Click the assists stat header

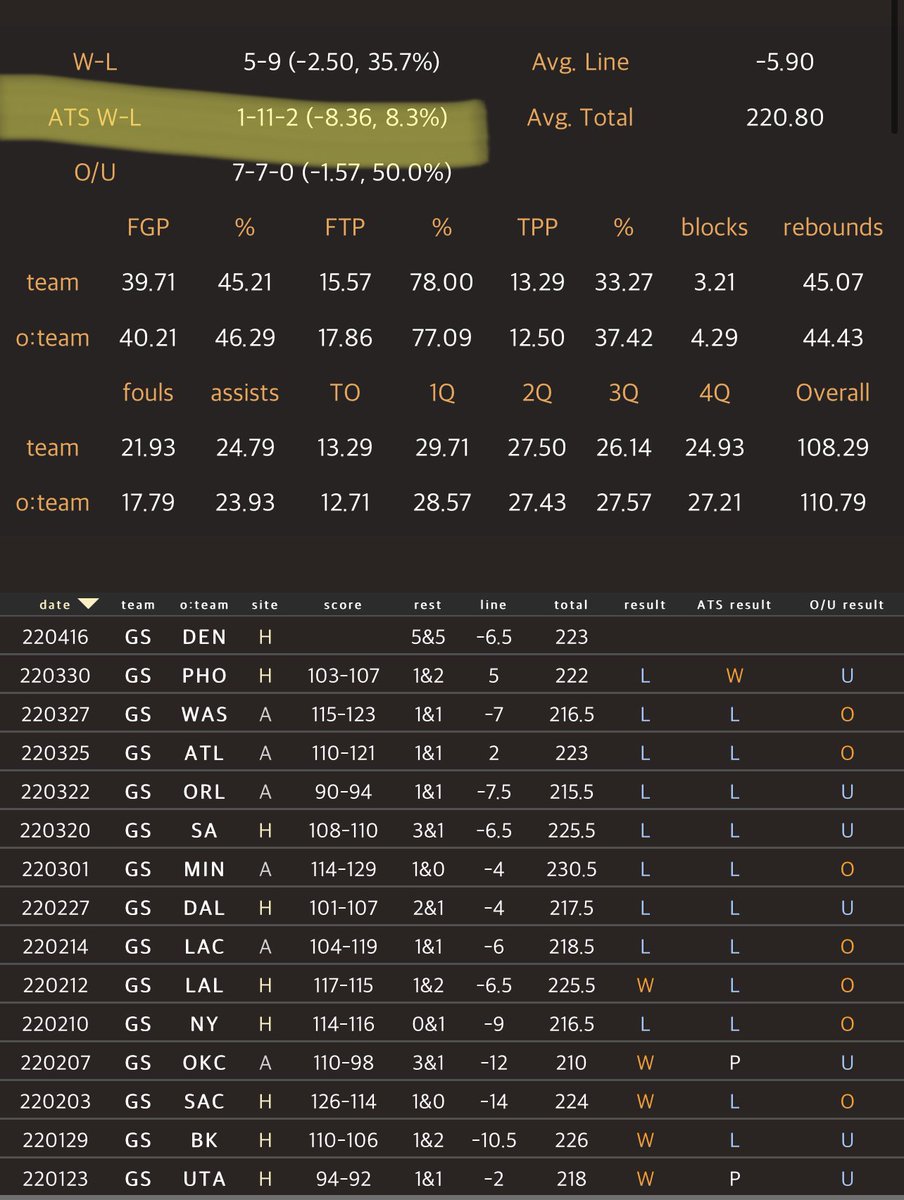[x=245, y=393]
